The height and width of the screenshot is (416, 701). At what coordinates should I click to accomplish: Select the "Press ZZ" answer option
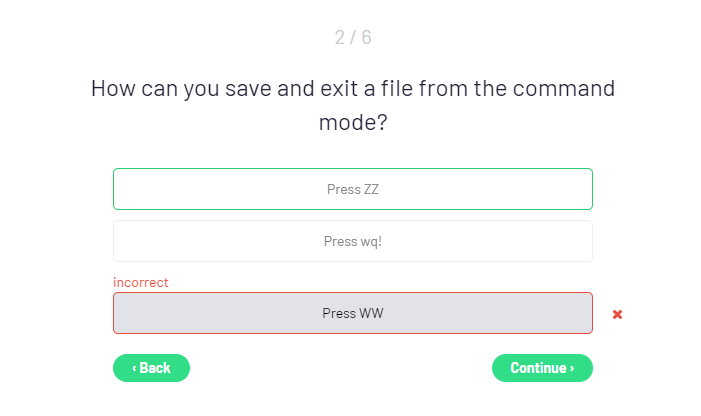tap(352, 189)
